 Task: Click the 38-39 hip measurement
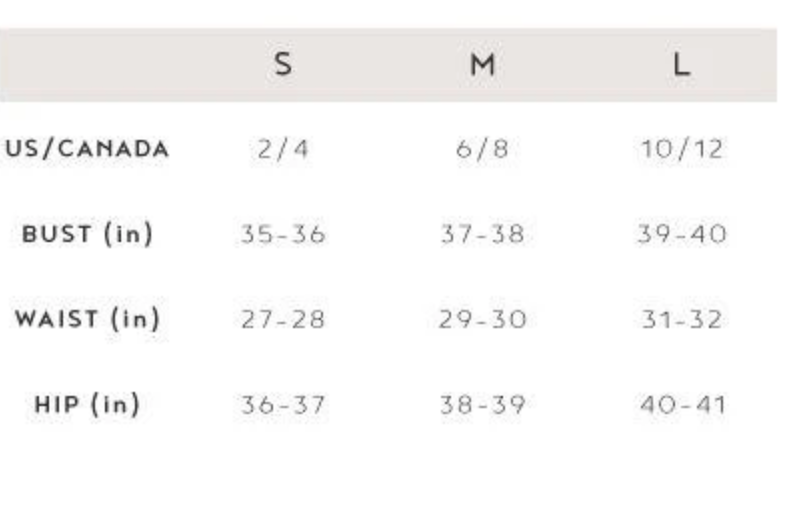[x=482, y=405]
